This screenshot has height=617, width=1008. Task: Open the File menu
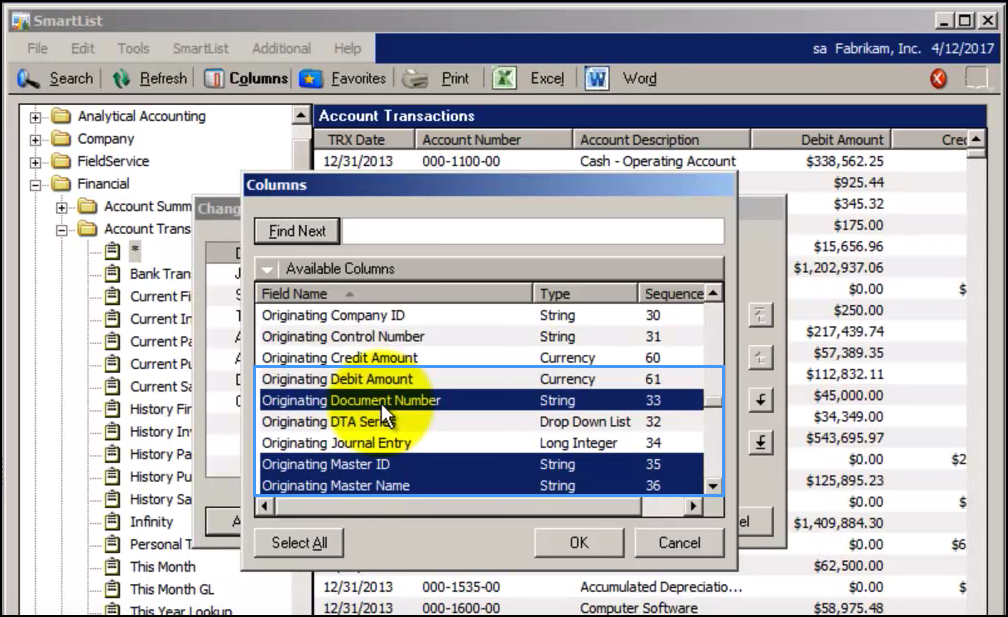37,48
